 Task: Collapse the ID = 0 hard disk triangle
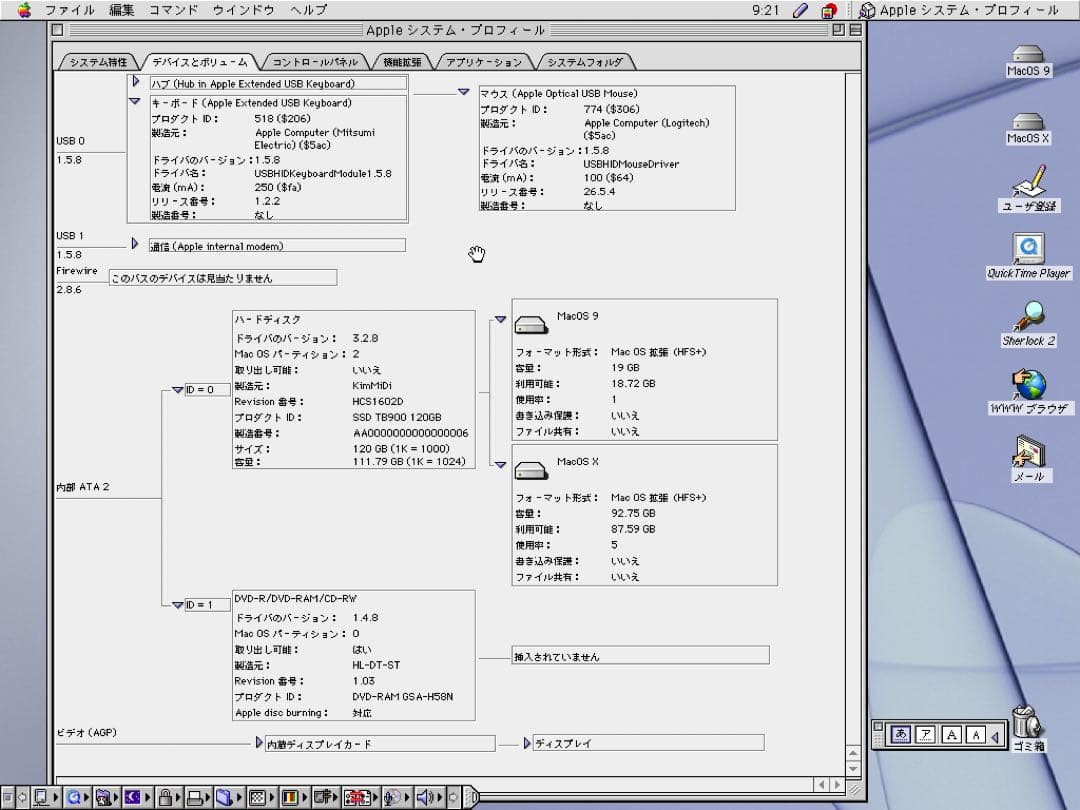[x=177, y=390]
